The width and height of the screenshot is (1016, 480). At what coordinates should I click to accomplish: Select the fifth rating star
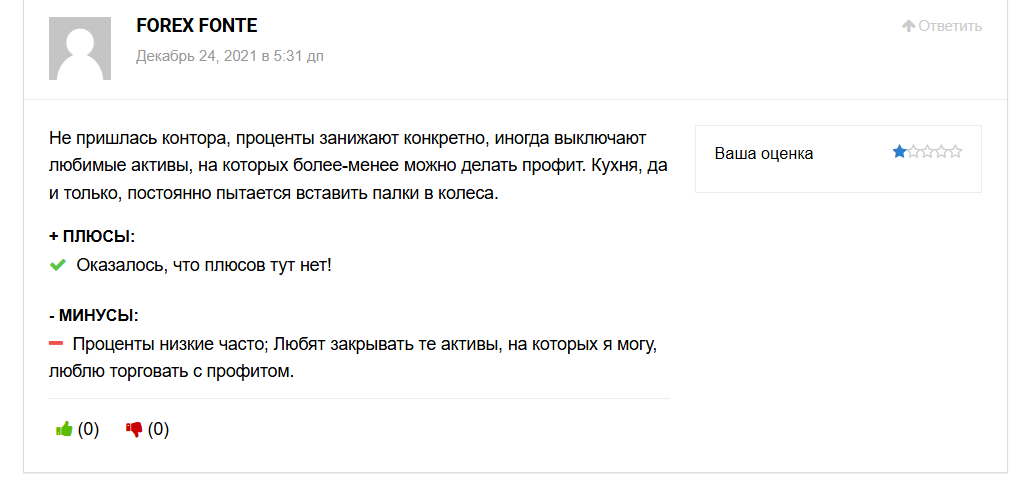point(955,153)
